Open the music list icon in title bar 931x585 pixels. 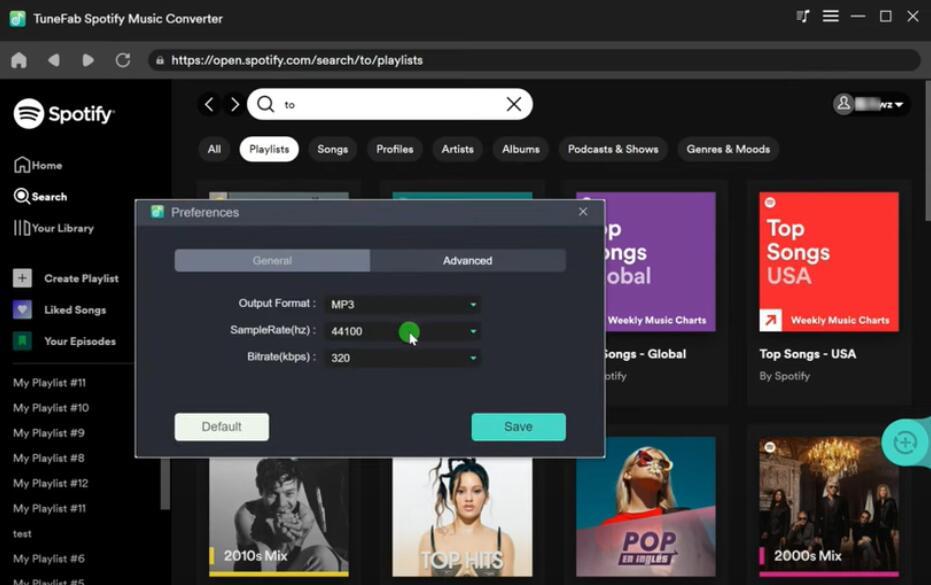(x=803, y=16)
